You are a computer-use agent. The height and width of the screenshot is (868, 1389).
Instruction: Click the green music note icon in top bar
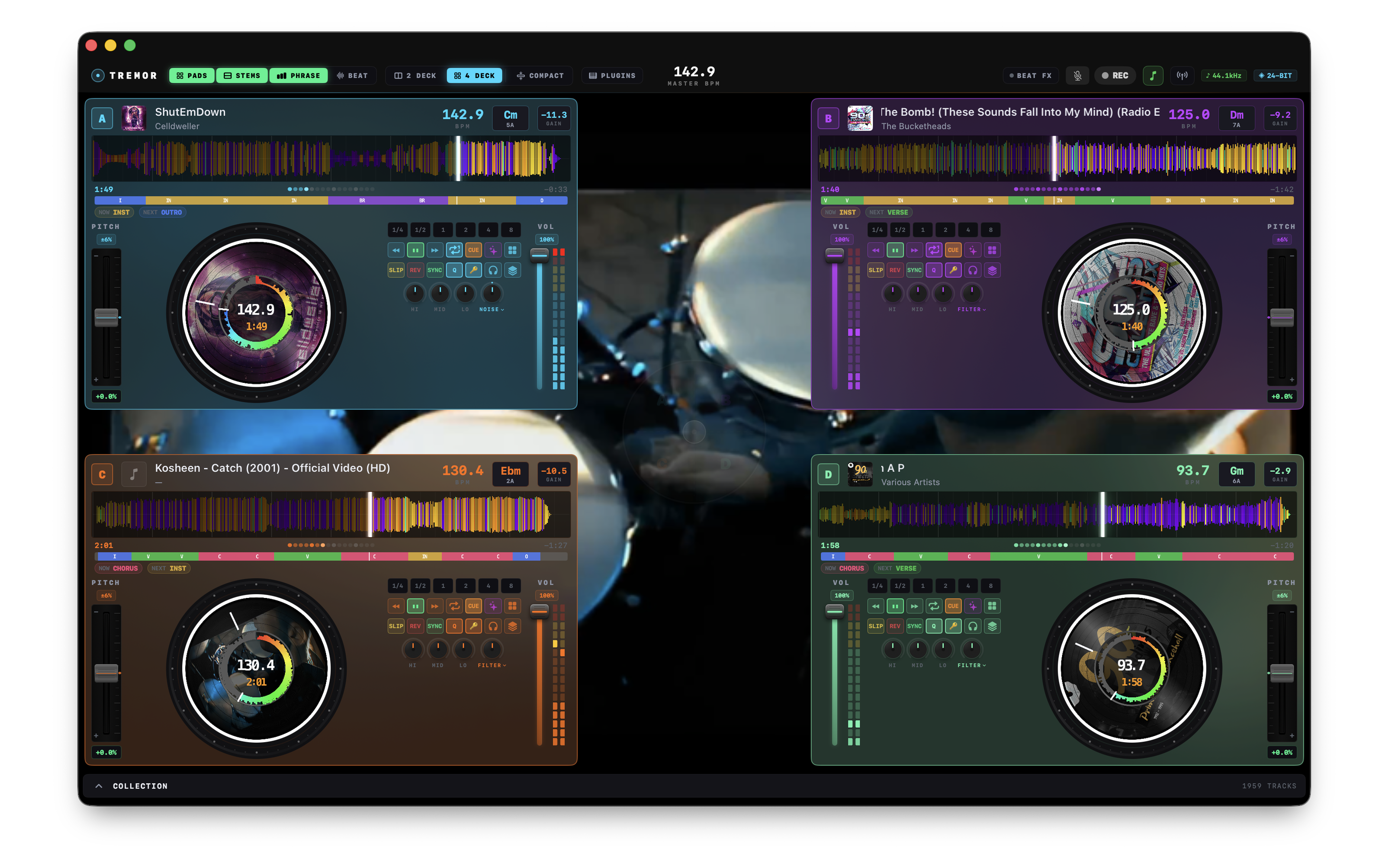click(x=1153, y=76)
